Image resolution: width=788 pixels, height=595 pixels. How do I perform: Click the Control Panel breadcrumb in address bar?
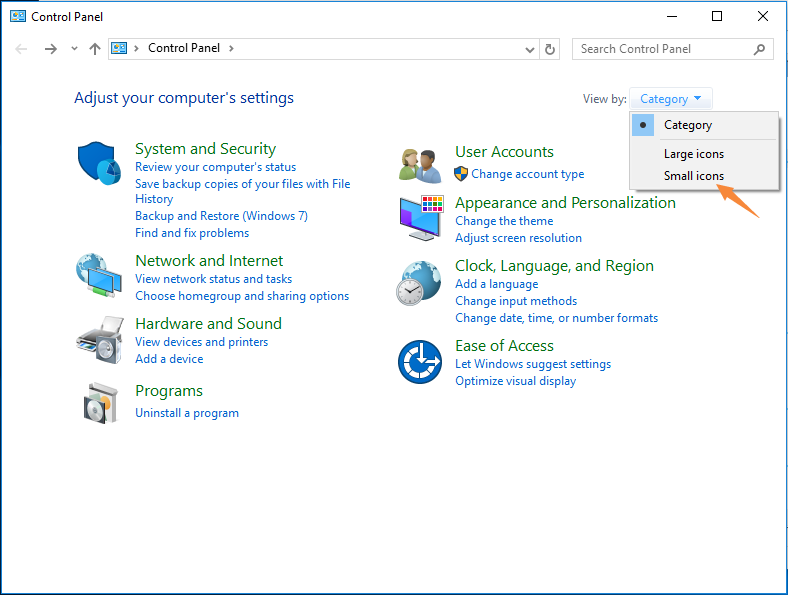[184, 48]
